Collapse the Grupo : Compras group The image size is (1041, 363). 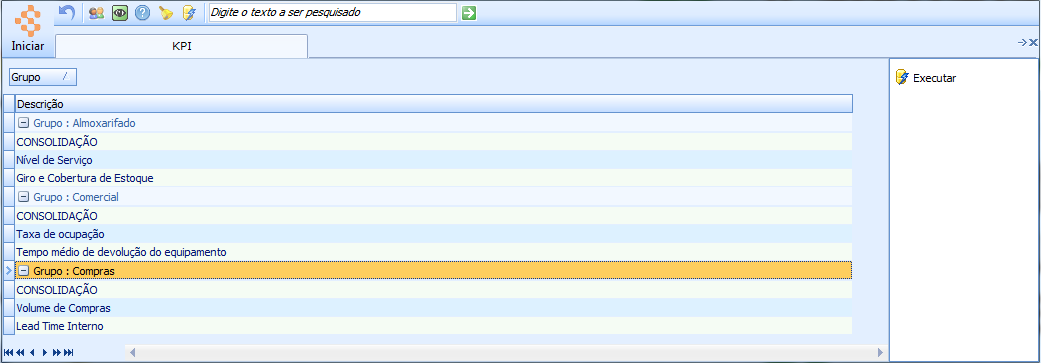24,271
